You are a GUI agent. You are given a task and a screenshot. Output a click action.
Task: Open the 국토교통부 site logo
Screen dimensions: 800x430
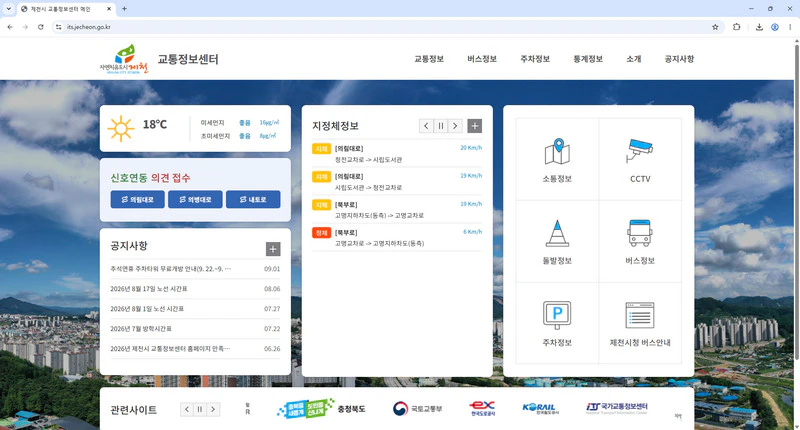coord(417,409)
